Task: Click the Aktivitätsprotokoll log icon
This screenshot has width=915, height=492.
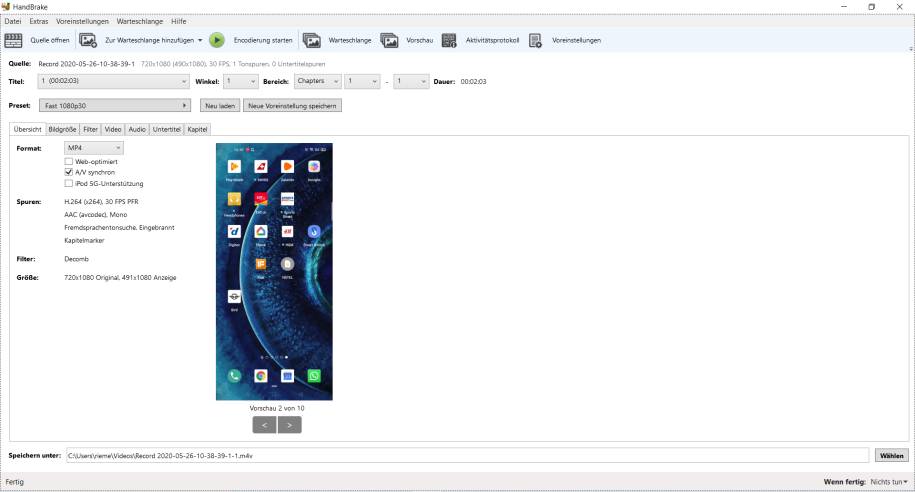Action: coord(449,40)
